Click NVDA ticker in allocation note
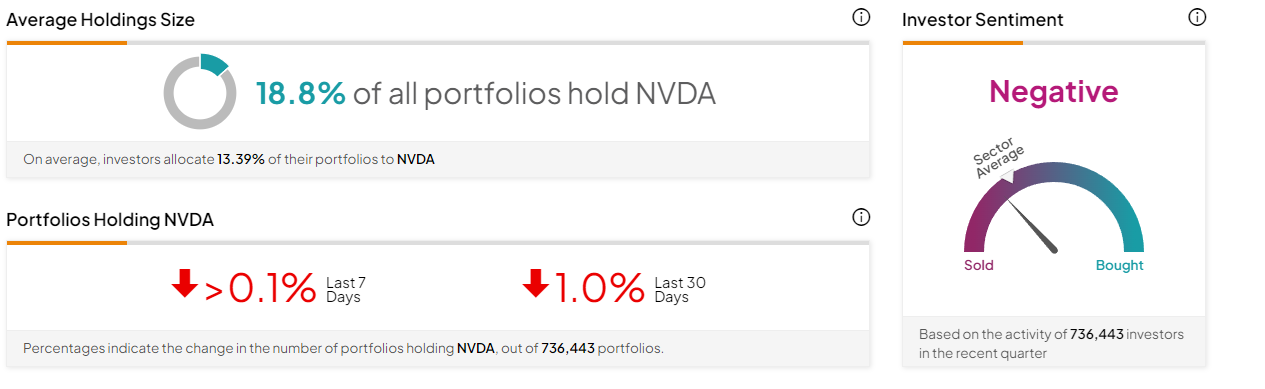 416,159
